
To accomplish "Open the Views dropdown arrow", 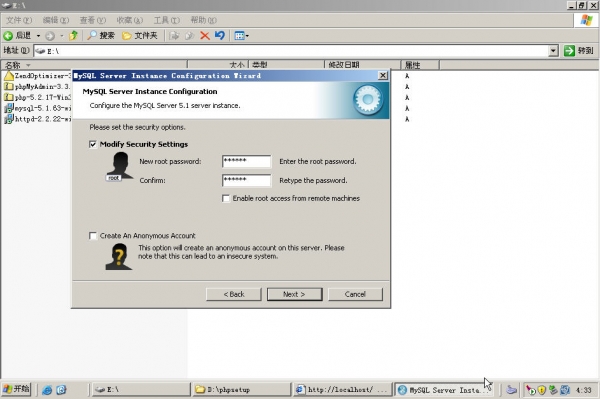I will click(247, 36).
